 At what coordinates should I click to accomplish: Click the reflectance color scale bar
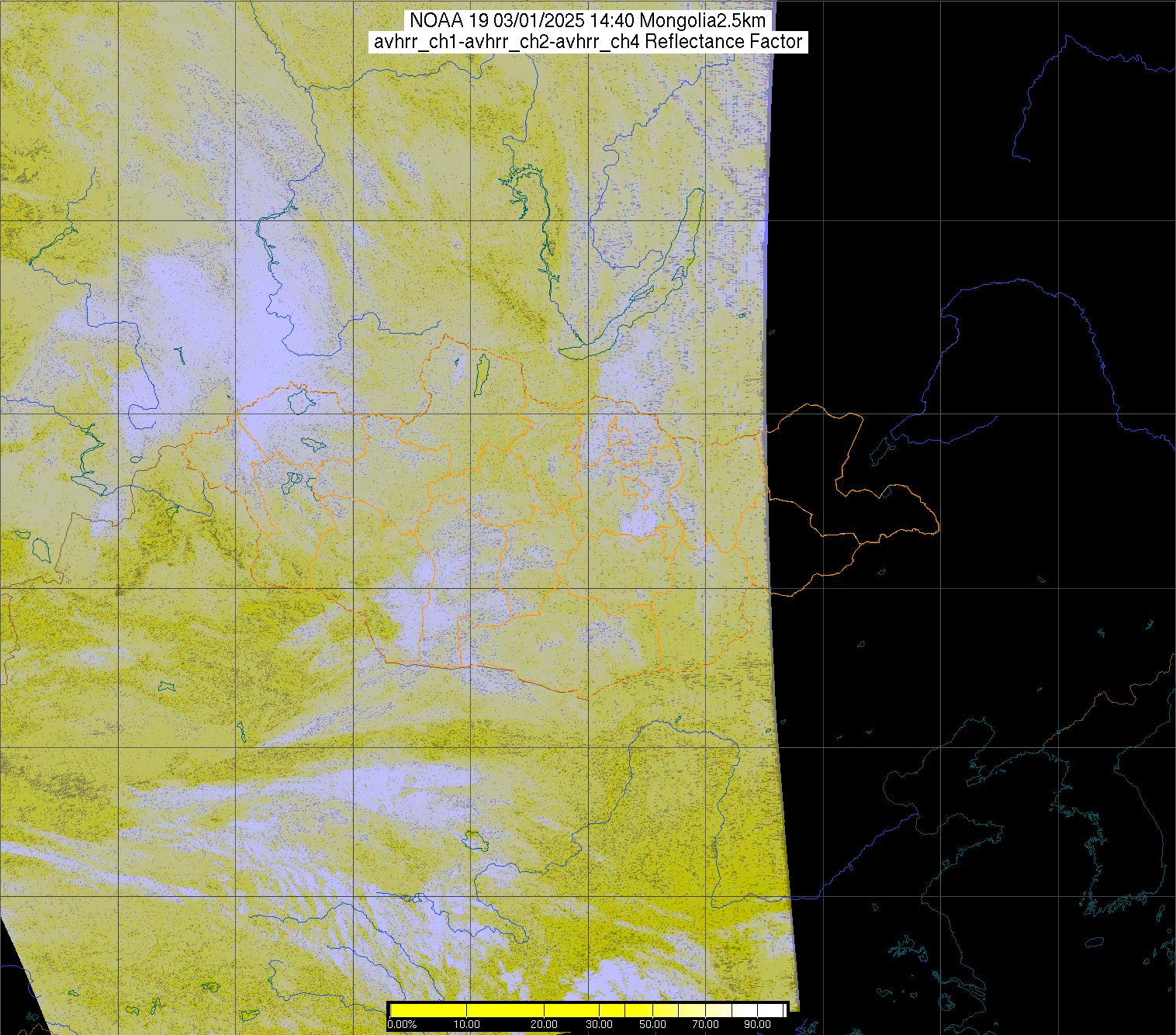click(587, 1010)
